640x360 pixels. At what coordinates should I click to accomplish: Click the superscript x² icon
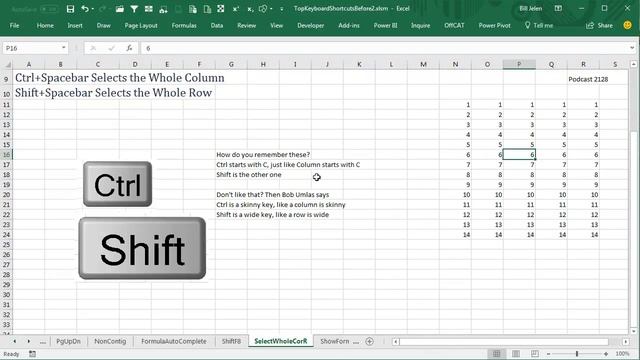(x=236, y=9)
